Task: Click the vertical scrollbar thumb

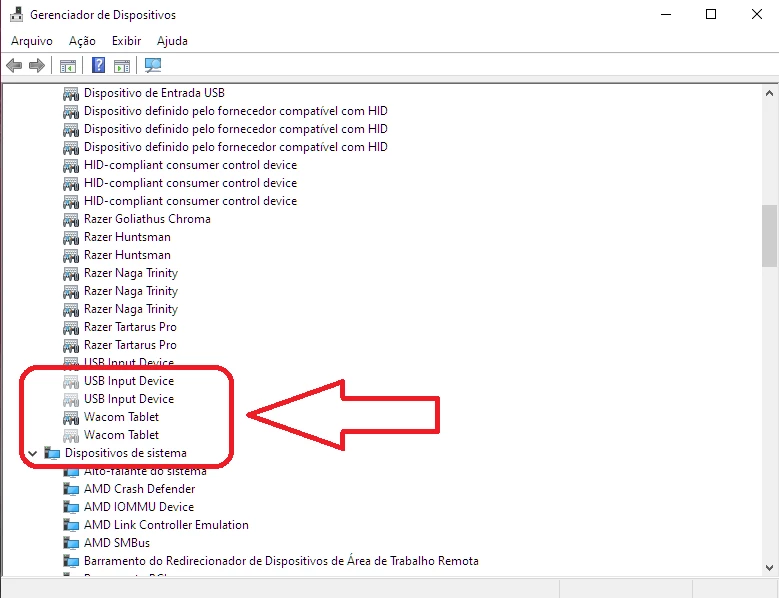Action: point(769,236)
